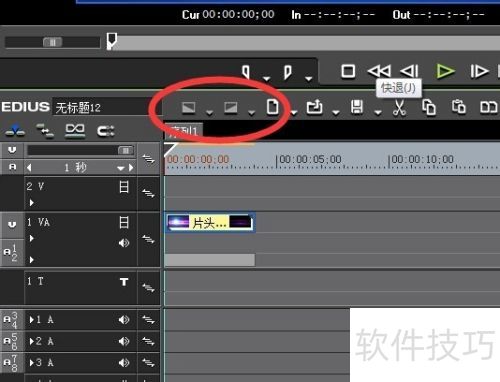Screen dimensions: 500x382
Task: Click the first default transition icon
Action: point(188,108)
